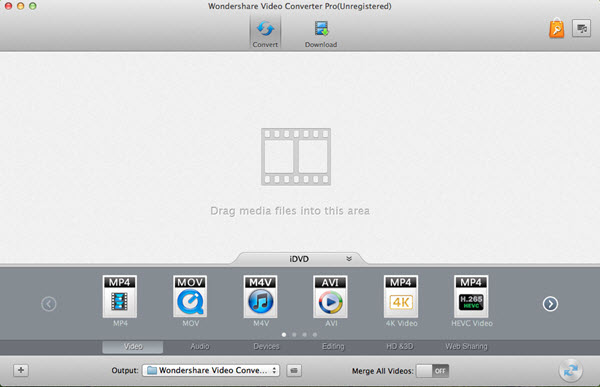This screenshot has height=387, width=600.
Task: Select the MP4 output format icon
Action: (x=120, y=297)
